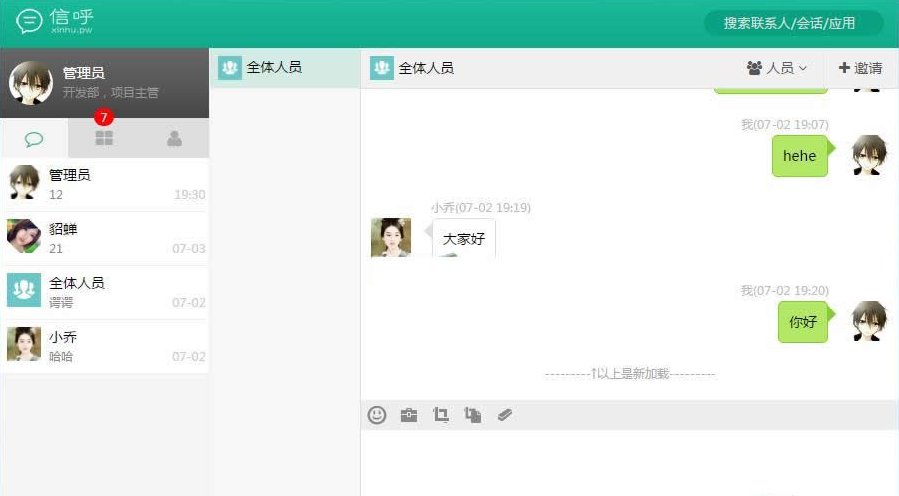899x496 pixels.
Task: Open the 小乔 conversation with 哈哈
Action: tap(104, 346)
